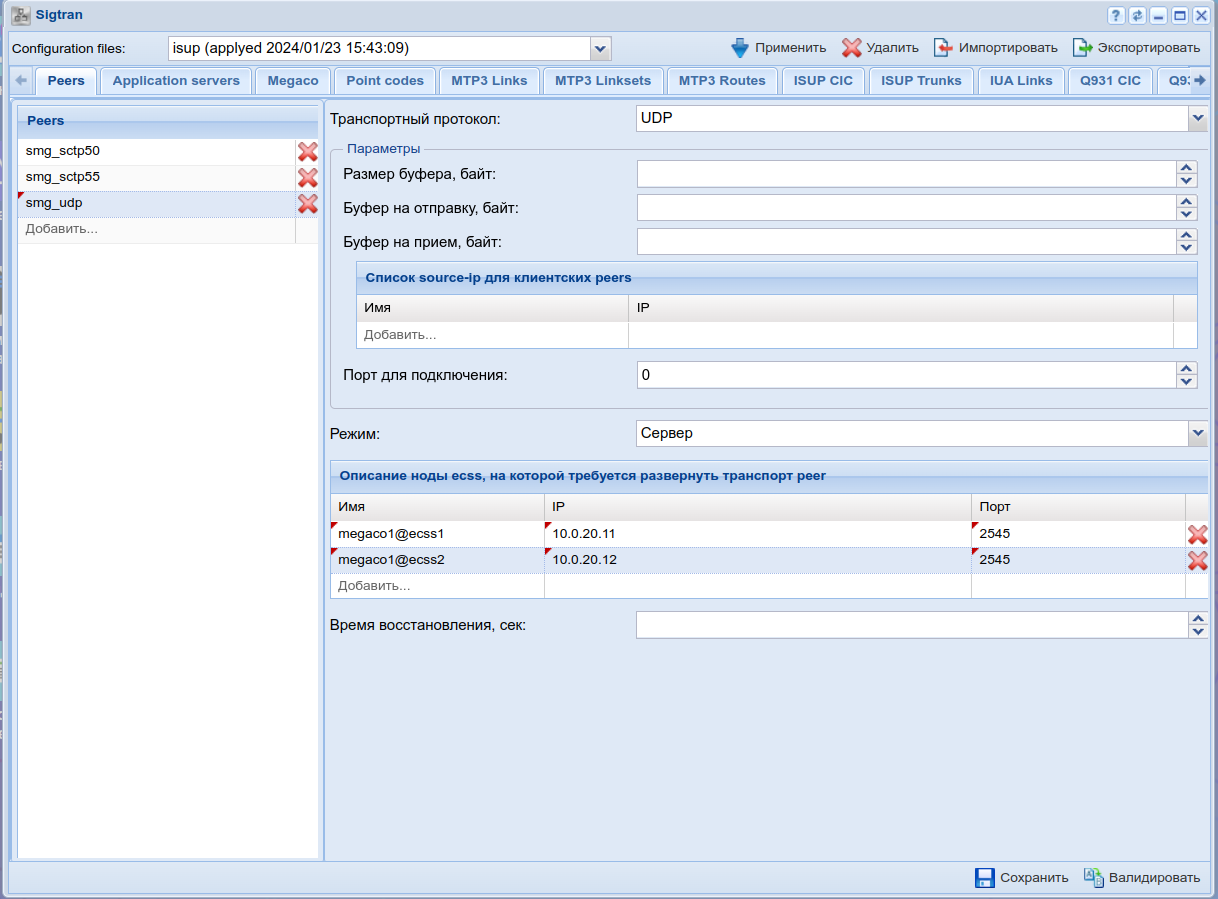Click the Удалить delete configuration button
Image resolution: width=1218 pixels, height=899 pixels.
click(880, 47)
